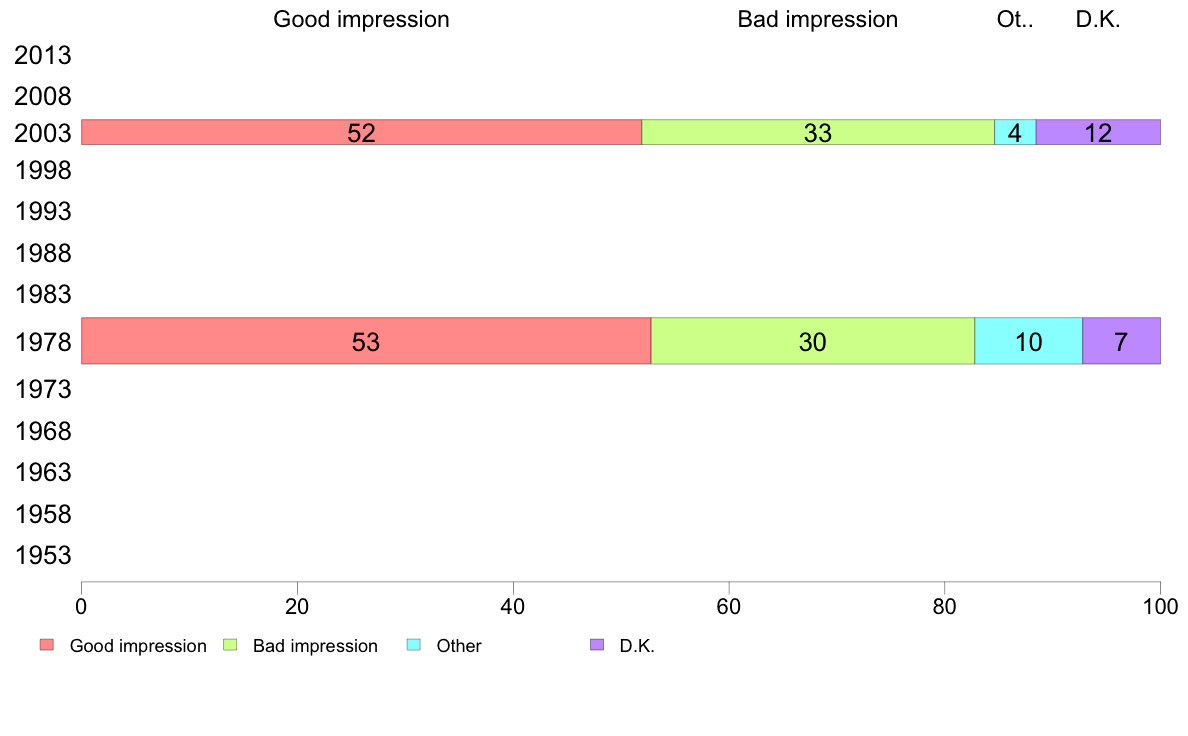Select the 2003 green bar segment labeled 33
The height and width of the screenshot is (736, 1188).
click(x=818, y=132)
